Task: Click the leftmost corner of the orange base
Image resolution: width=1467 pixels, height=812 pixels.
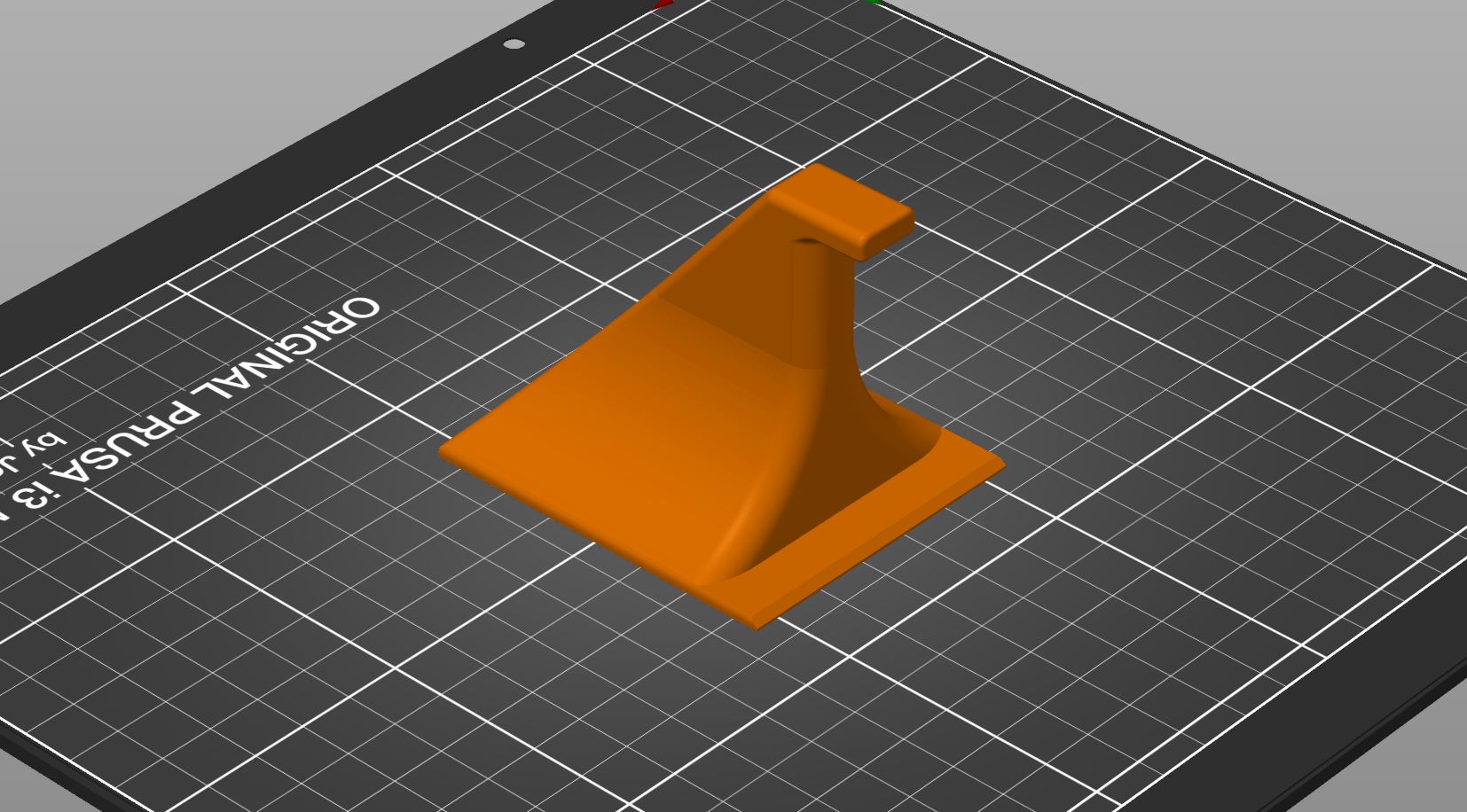Action: tap(445, 450)
